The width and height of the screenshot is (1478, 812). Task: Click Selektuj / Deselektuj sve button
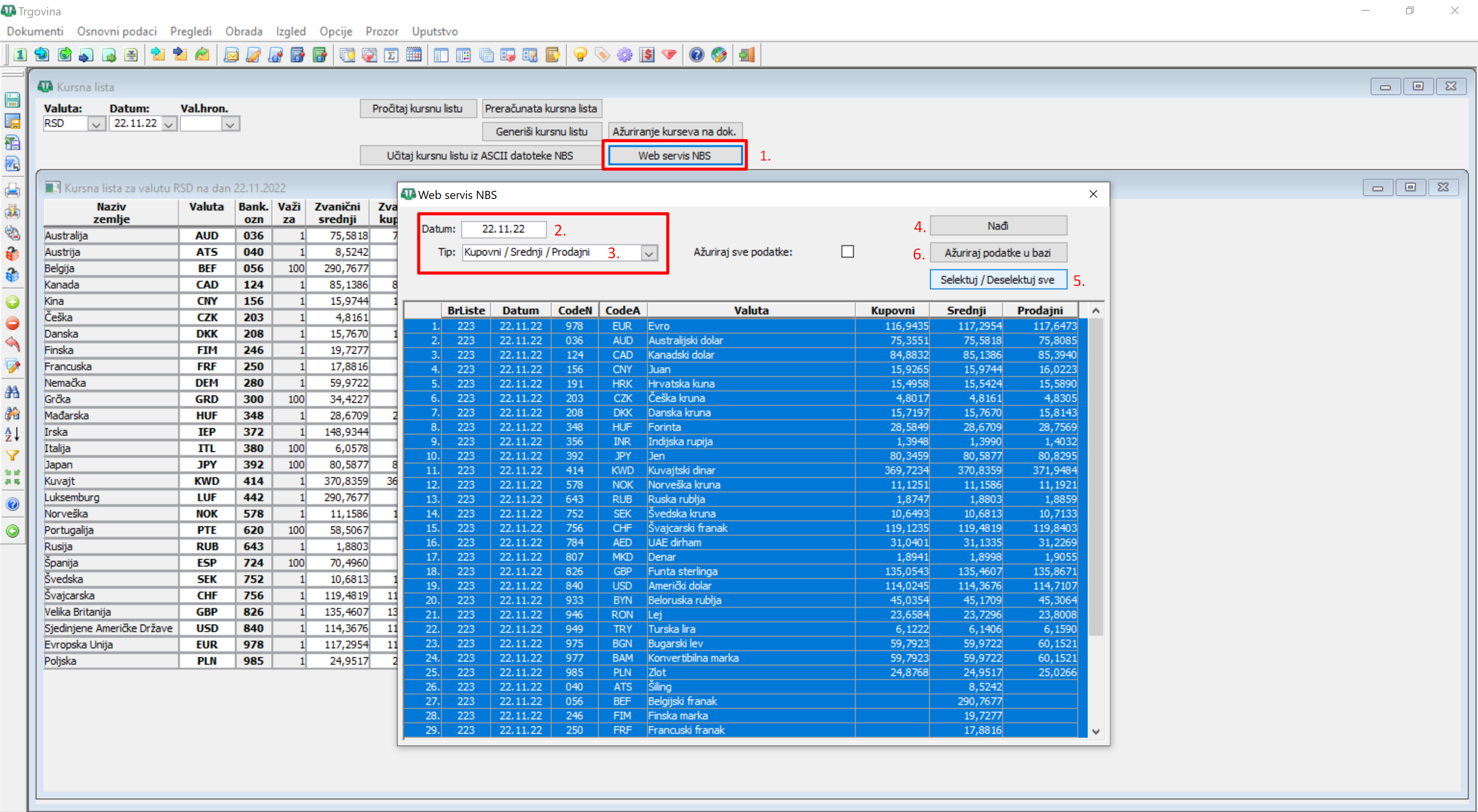(998, 280)
